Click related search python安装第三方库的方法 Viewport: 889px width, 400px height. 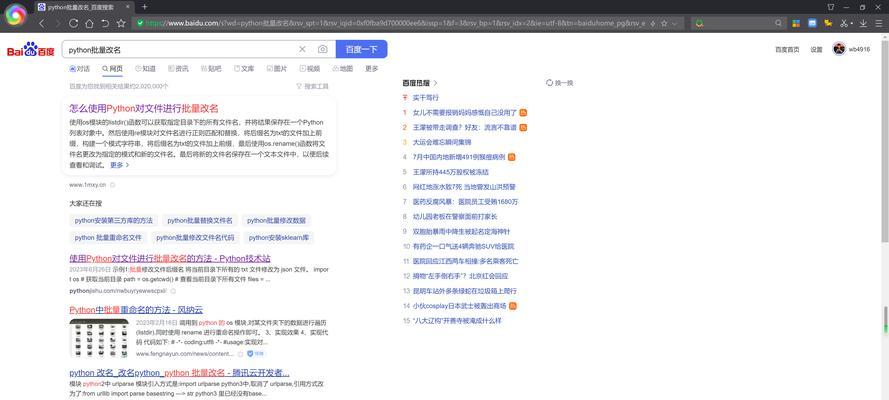[113, 220]
